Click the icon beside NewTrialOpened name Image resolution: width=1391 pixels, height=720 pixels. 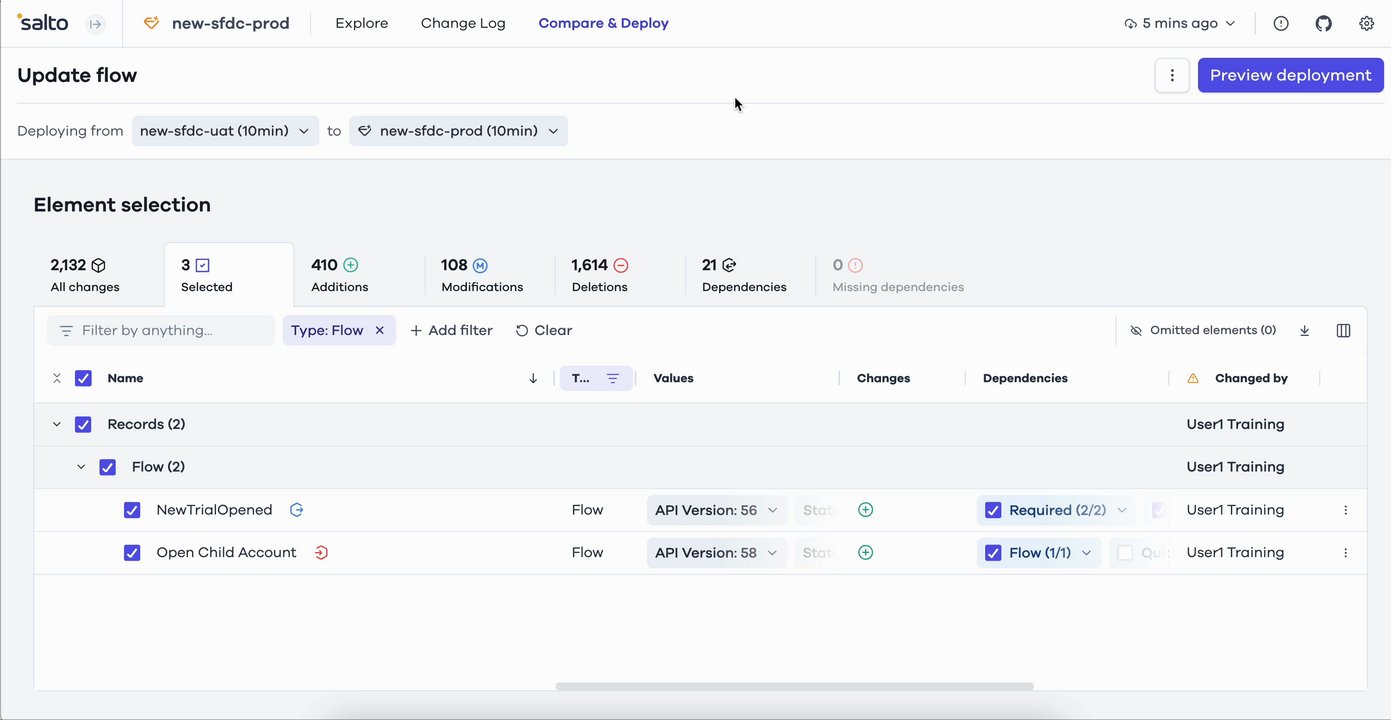(297, 510)
